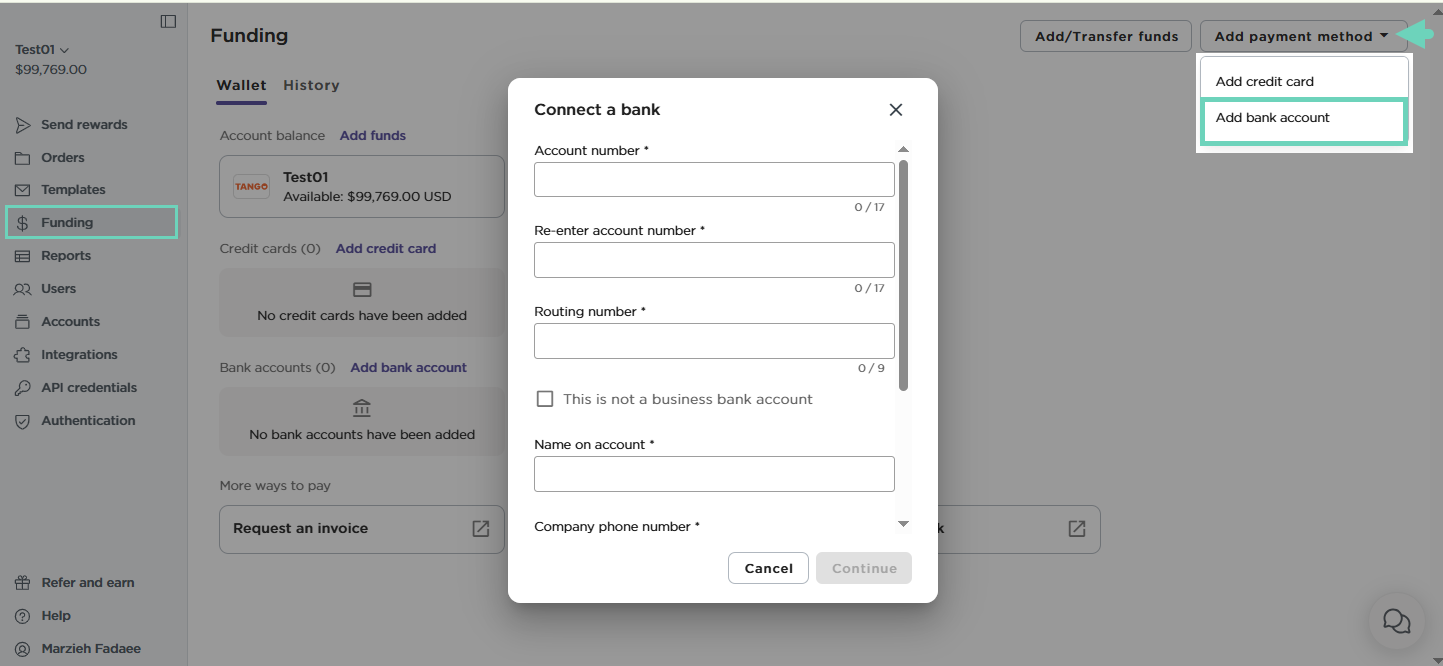Switch to the History tab
Viewport: 1443px width, 666px height.
[311, 85]
